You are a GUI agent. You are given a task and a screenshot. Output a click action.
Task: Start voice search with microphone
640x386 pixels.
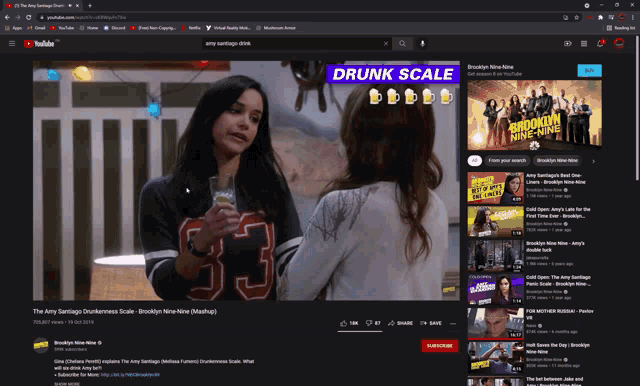[x=422, y=43]
